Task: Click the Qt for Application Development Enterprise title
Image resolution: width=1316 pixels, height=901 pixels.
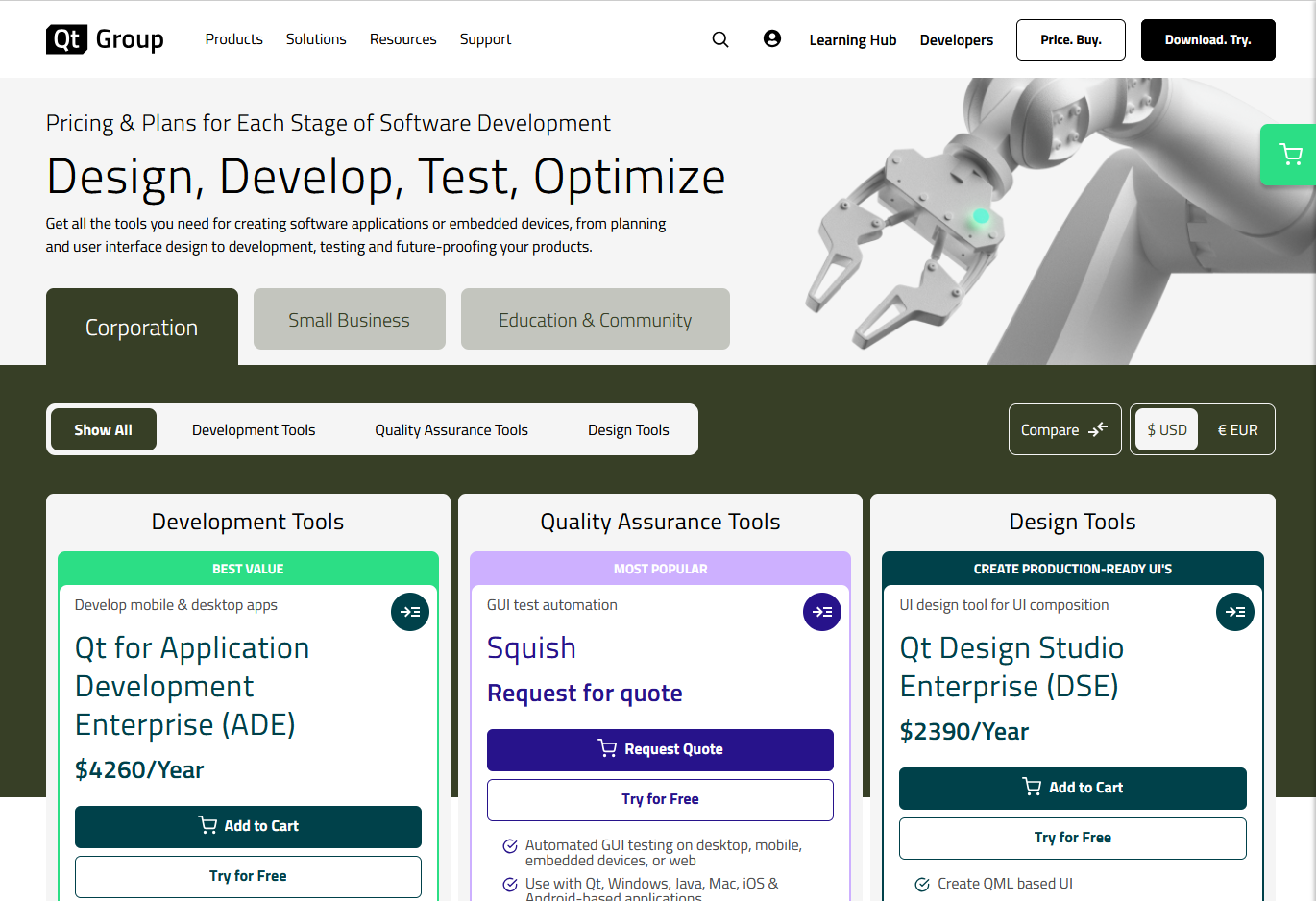Action: tap(192, 686)
